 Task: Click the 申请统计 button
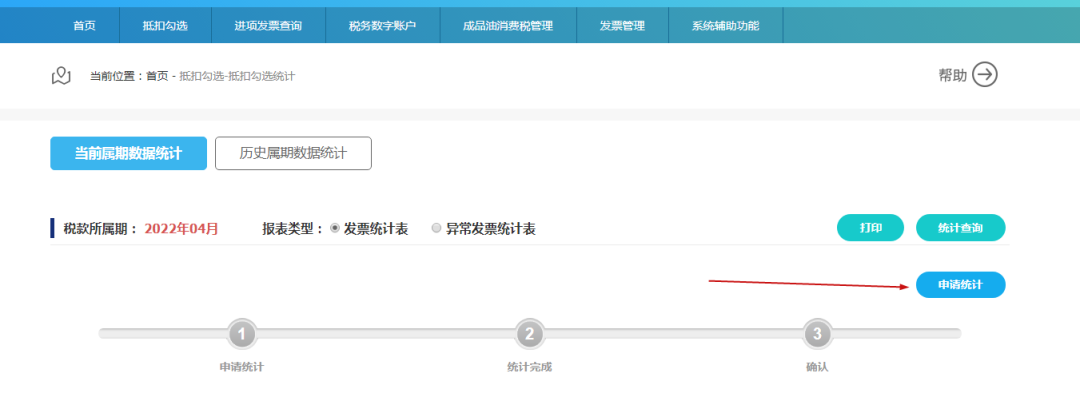click(960, 284)
